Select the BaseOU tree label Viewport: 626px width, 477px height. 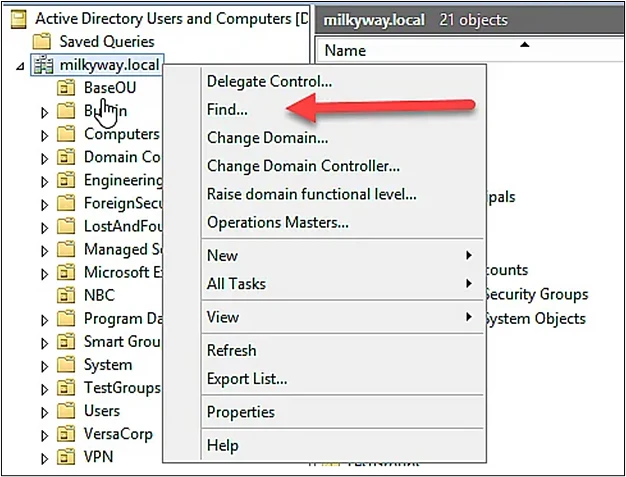[110, 87]
